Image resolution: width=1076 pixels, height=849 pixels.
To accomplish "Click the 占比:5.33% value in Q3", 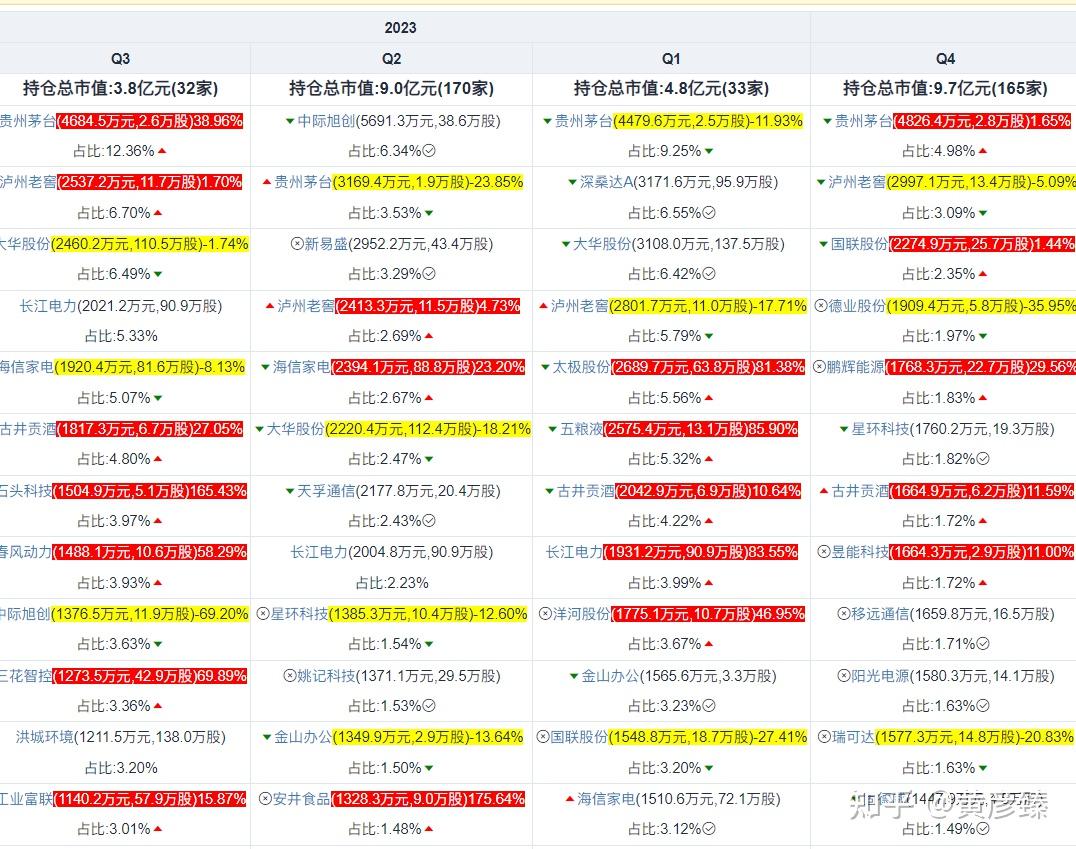I will tap(121, 336).
